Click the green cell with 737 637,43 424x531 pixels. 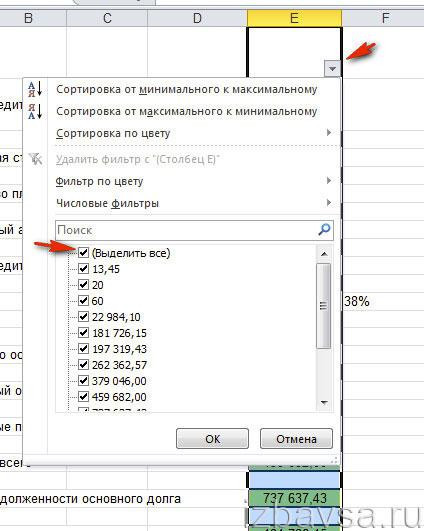294,498
